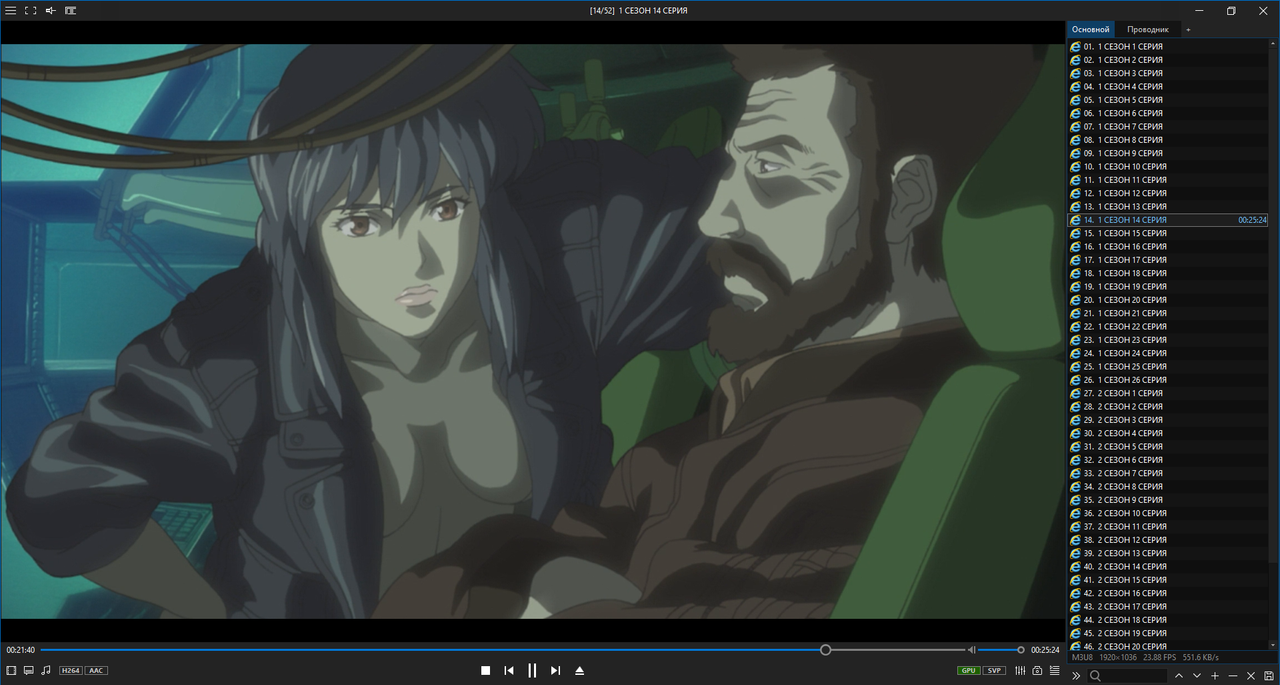Add files to playlist plus icon
This screenshot has width=1280, height=685.
(x=1215, y=676)
